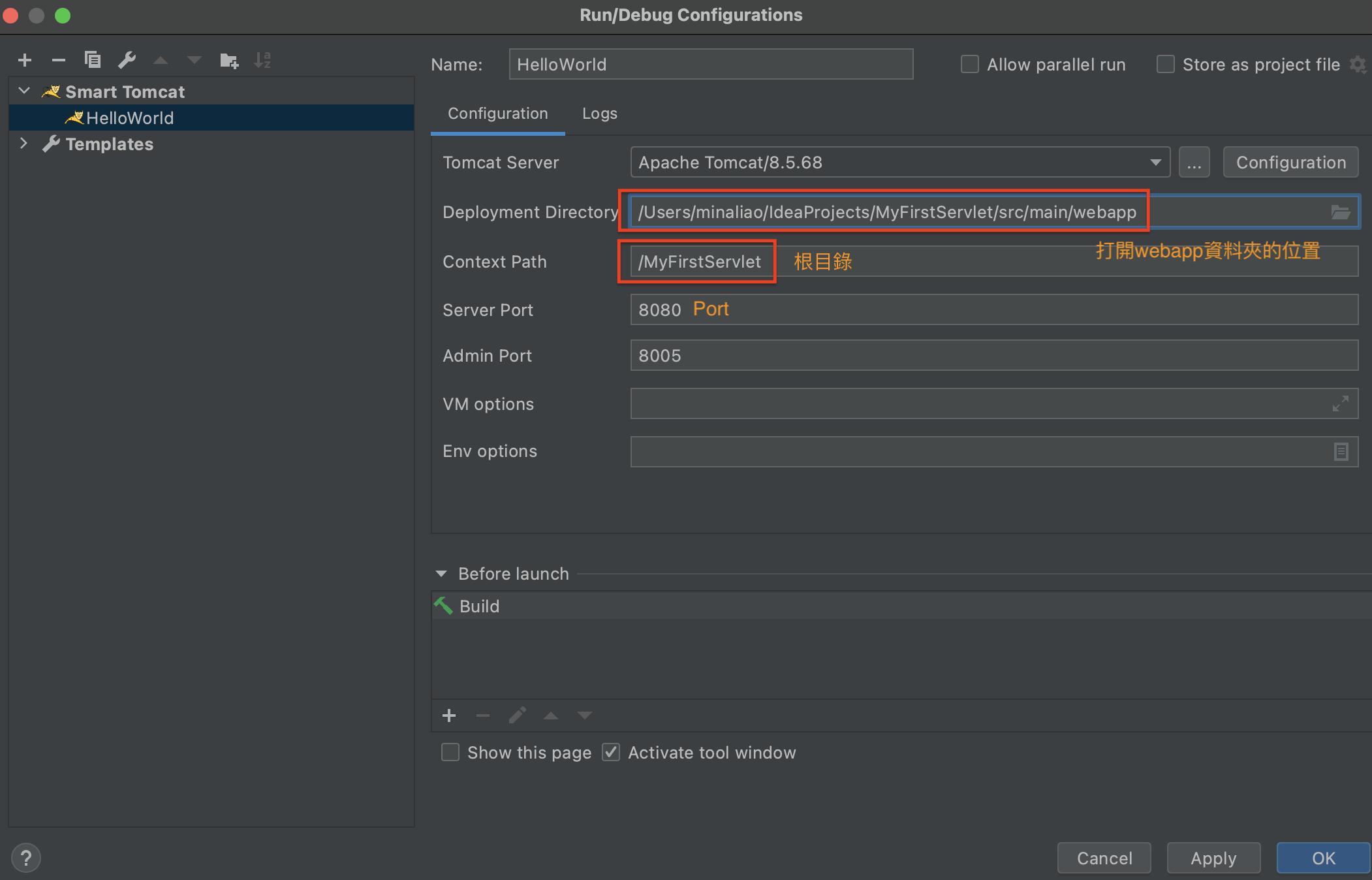1372x880 pixels.
Task: Click the Context Path field
Action: coord(994,261)
